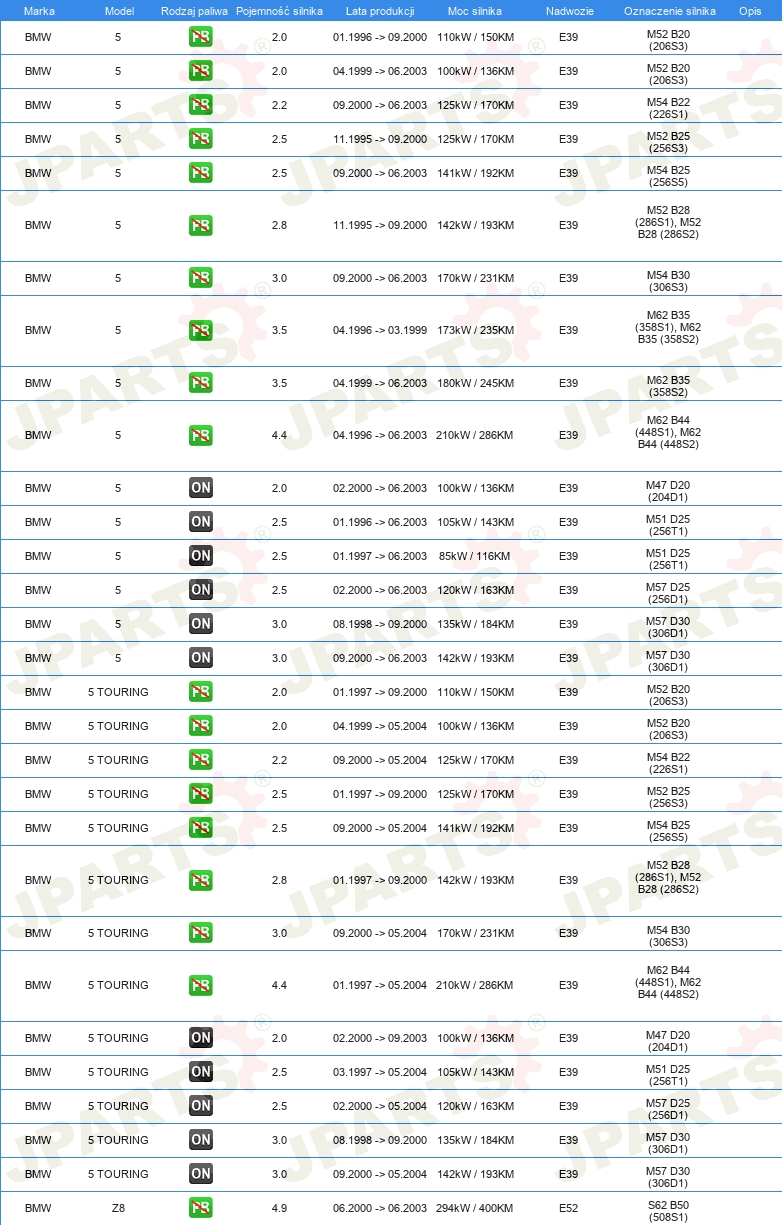Click the petrol icon in the 180kW / 245KM row
Viewport: 782px width, 1225px height.
click(201, 383)
